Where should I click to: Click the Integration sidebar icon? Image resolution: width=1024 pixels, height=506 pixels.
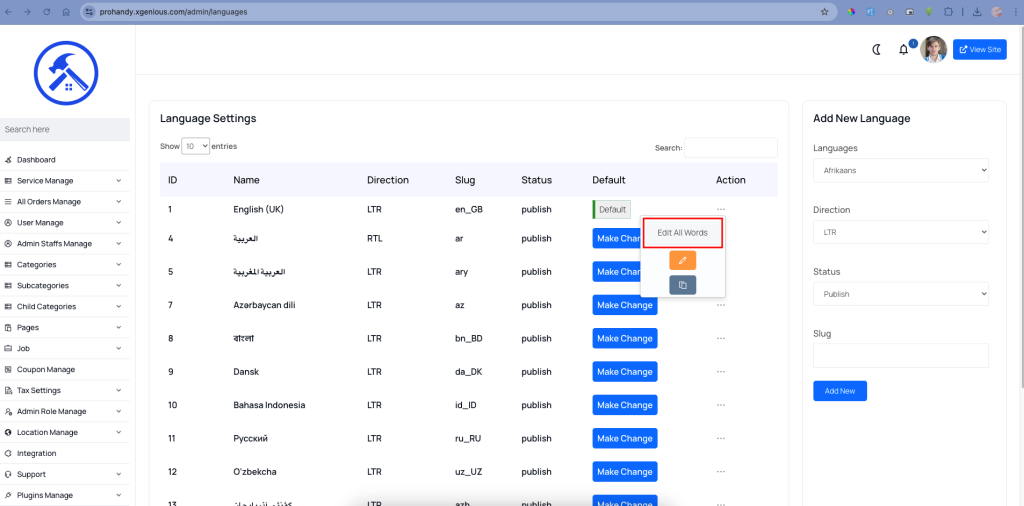pos(8,453)
